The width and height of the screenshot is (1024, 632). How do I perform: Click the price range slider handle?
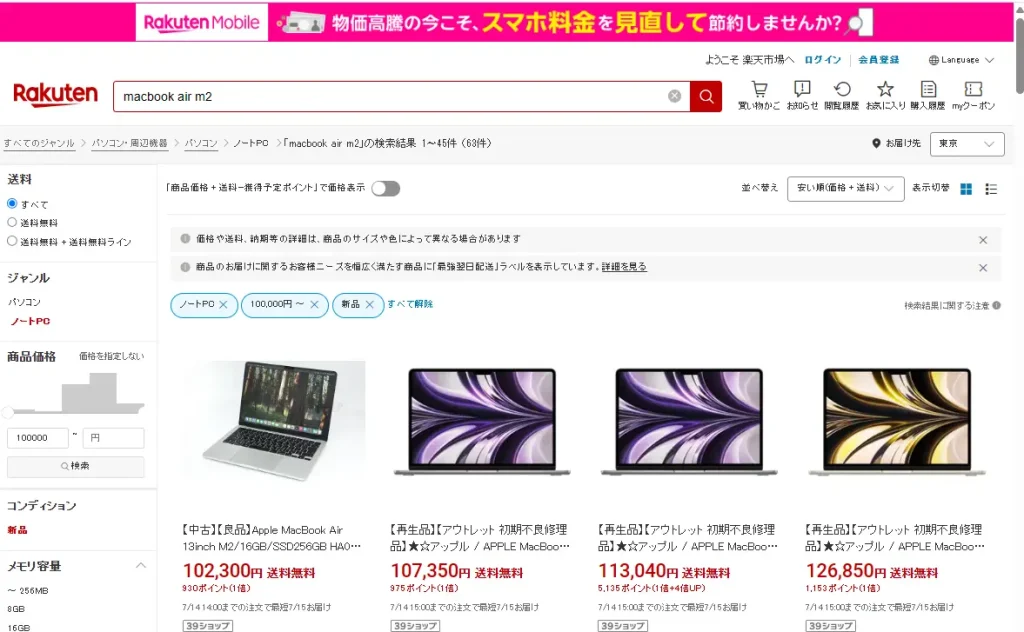coord(8,412)
